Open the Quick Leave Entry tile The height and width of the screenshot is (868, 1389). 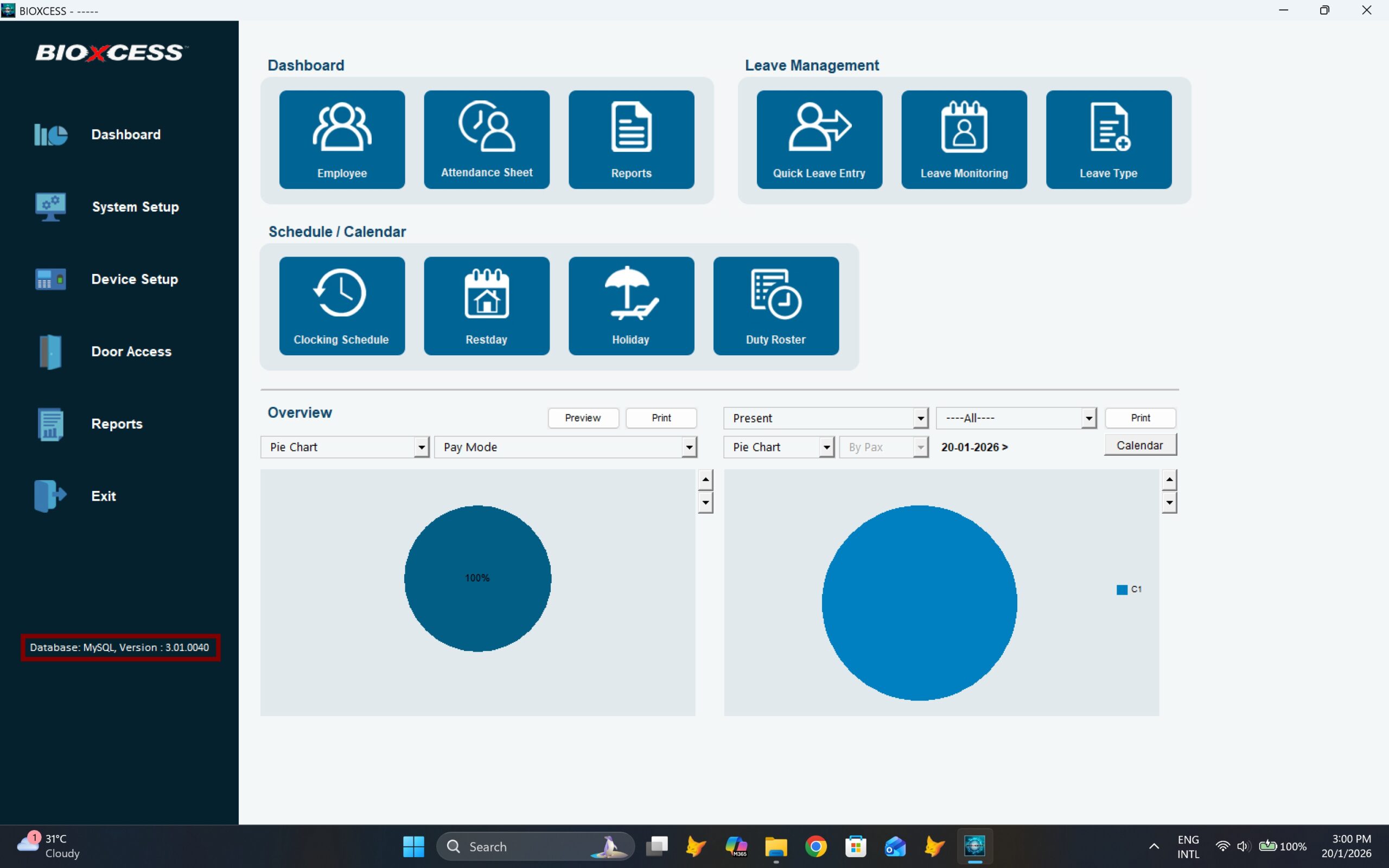point(819,139)
